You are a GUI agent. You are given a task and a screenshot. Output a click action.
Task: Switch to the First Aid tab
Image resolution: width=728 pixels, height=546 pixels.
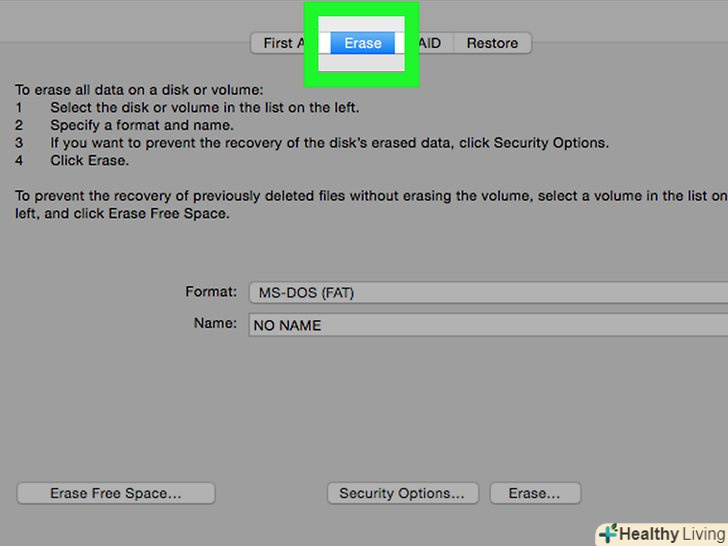277,43
